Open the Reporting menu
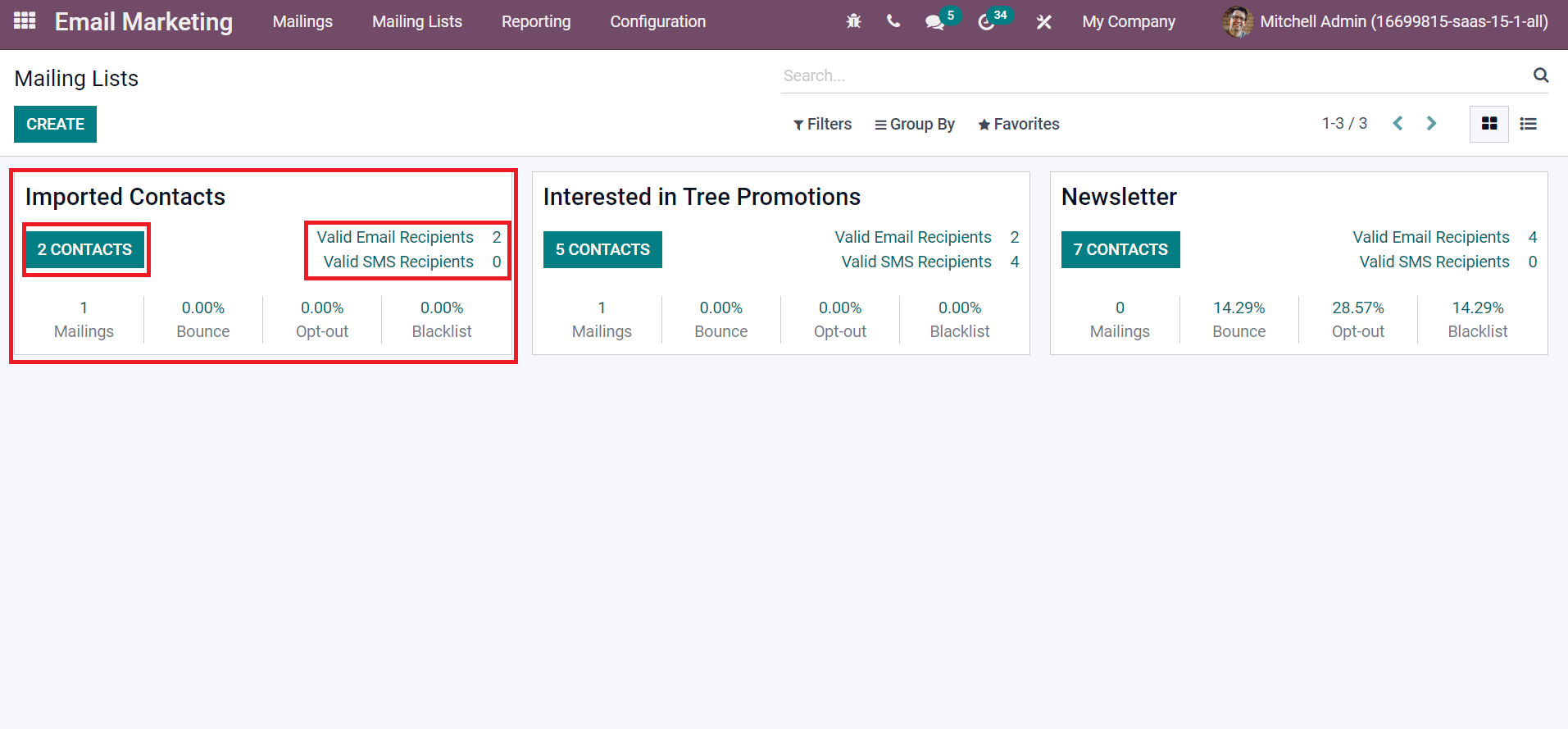The height and width of the screenshot is (729, 1568). click(536, 21)
